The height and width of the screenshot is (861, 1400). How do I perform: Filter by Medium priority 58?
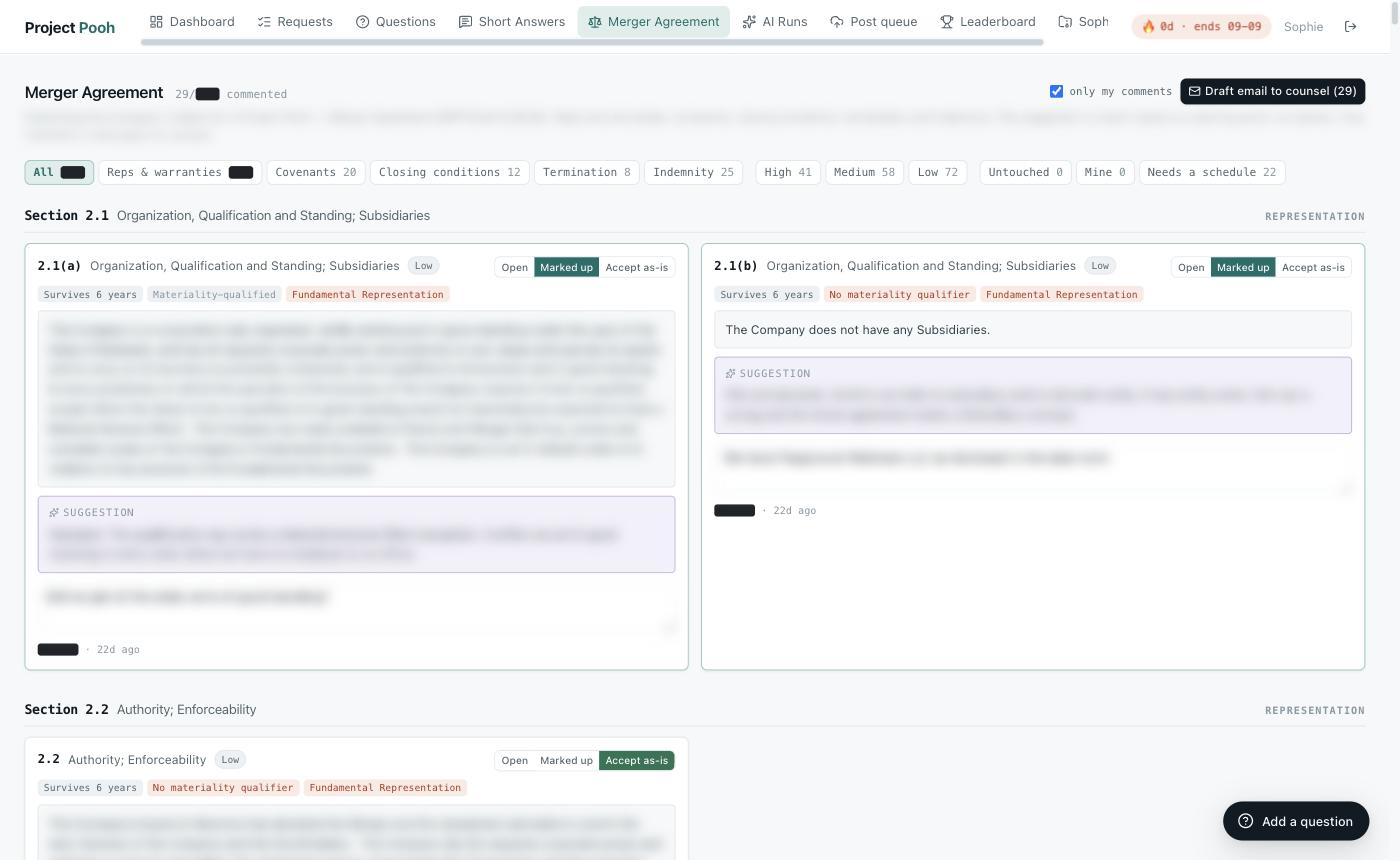pyautogui.click(x=864, y=172)
